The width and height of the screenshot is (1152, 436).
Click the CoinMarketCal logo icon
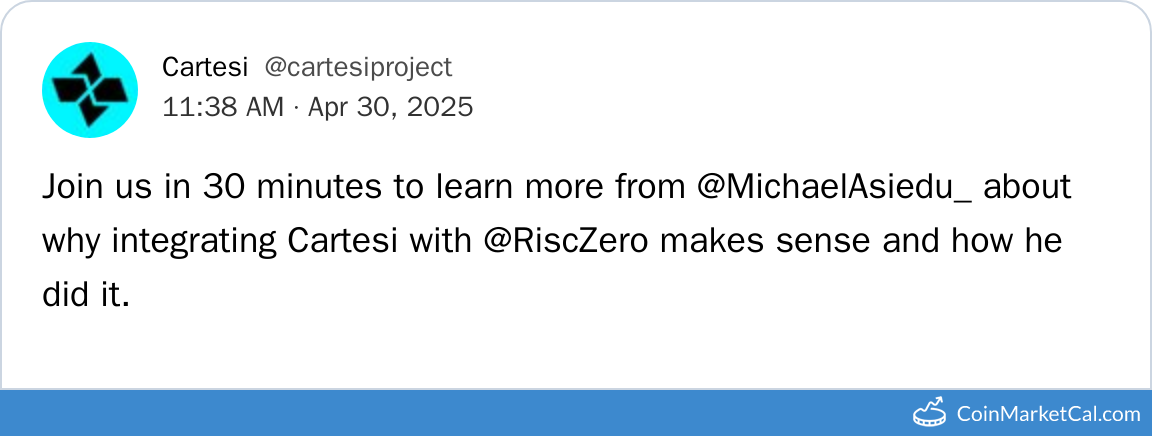coord(930,412)
